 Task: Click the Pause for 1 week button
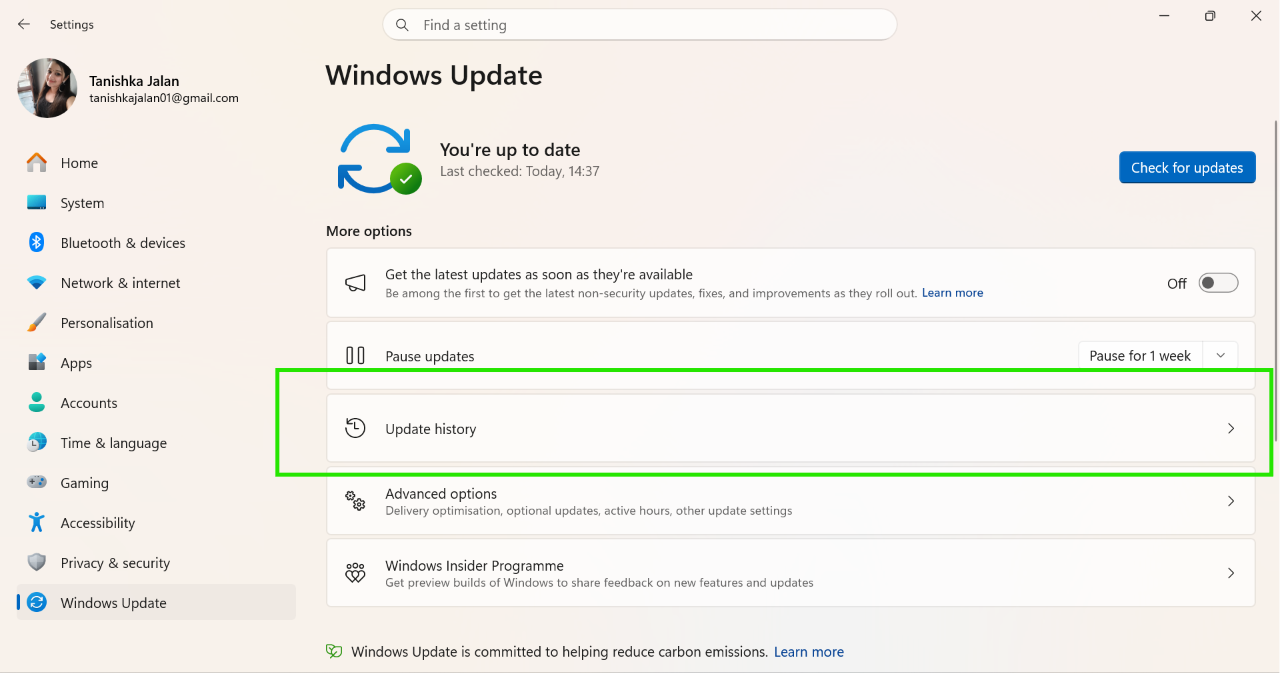pyautogui.click(x=1140, y=356)
